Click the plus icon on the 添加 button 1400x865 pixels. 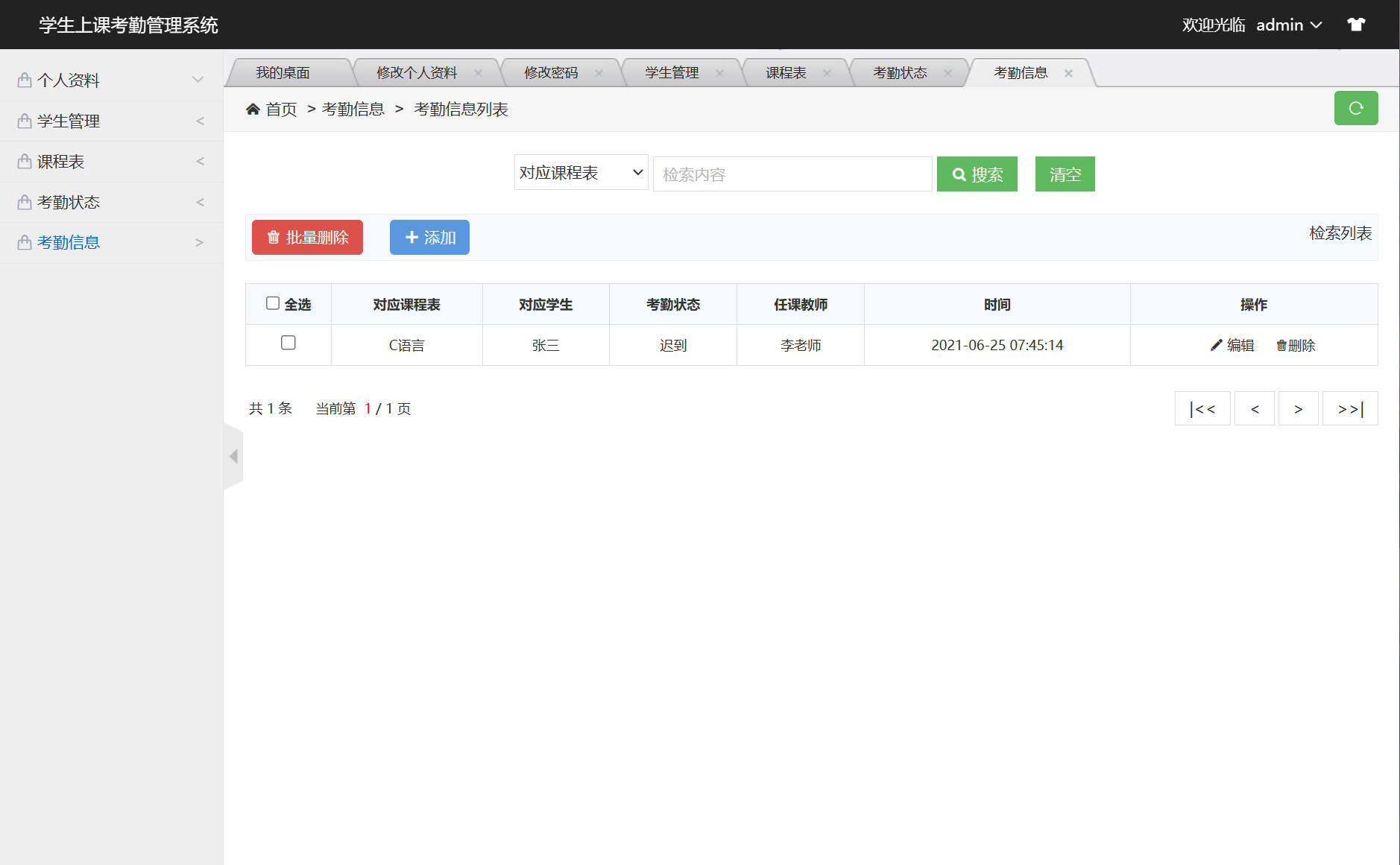click(412, 237)
